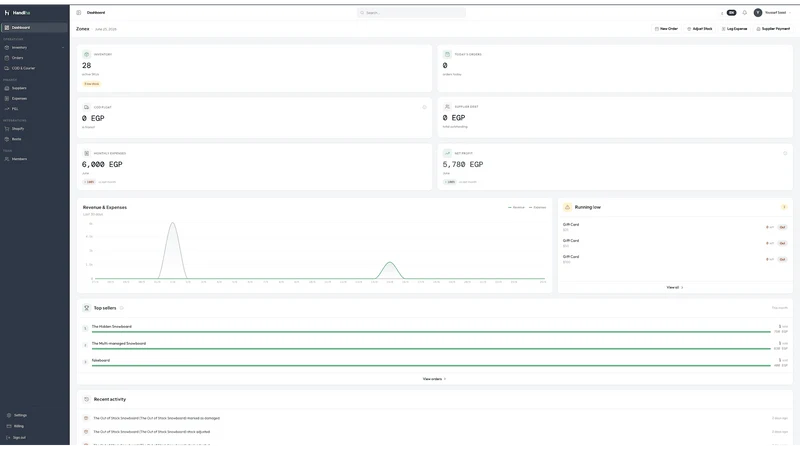Screen dimensions: 800x450
Task: Open the View orders link
Action: pos(434,379)
